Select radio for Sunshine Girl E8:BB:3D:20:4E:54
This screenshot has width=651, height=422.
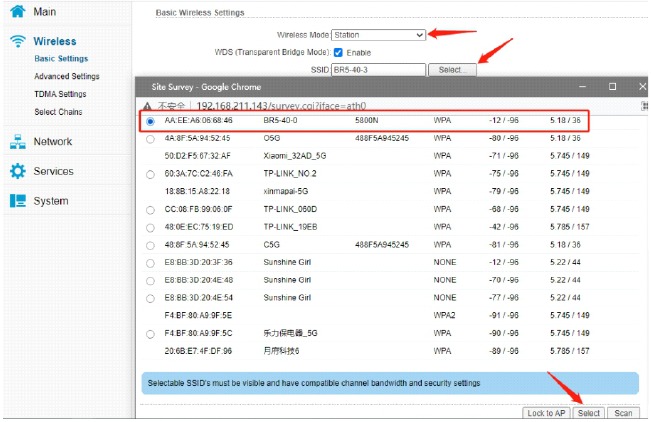[x=150, y=299]
